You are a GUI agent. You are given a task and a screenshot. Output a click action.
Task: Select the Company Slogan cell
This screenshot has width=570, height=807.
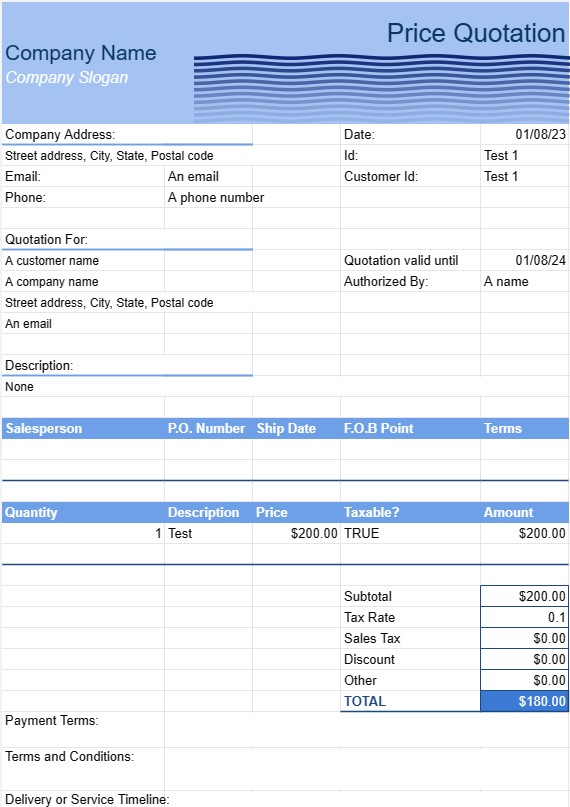pyautogui.click(x=67, y=78)
